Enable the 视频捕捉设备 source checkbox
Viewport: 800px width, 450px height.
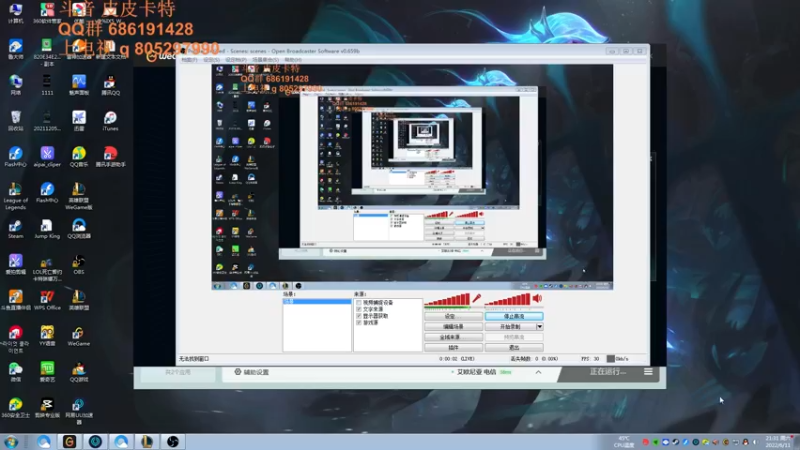(359, 303)
